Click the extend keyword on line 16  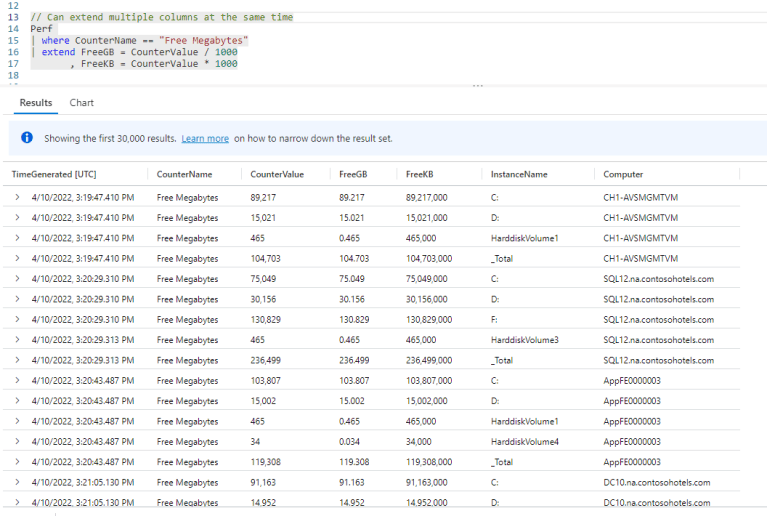(58, 52)
